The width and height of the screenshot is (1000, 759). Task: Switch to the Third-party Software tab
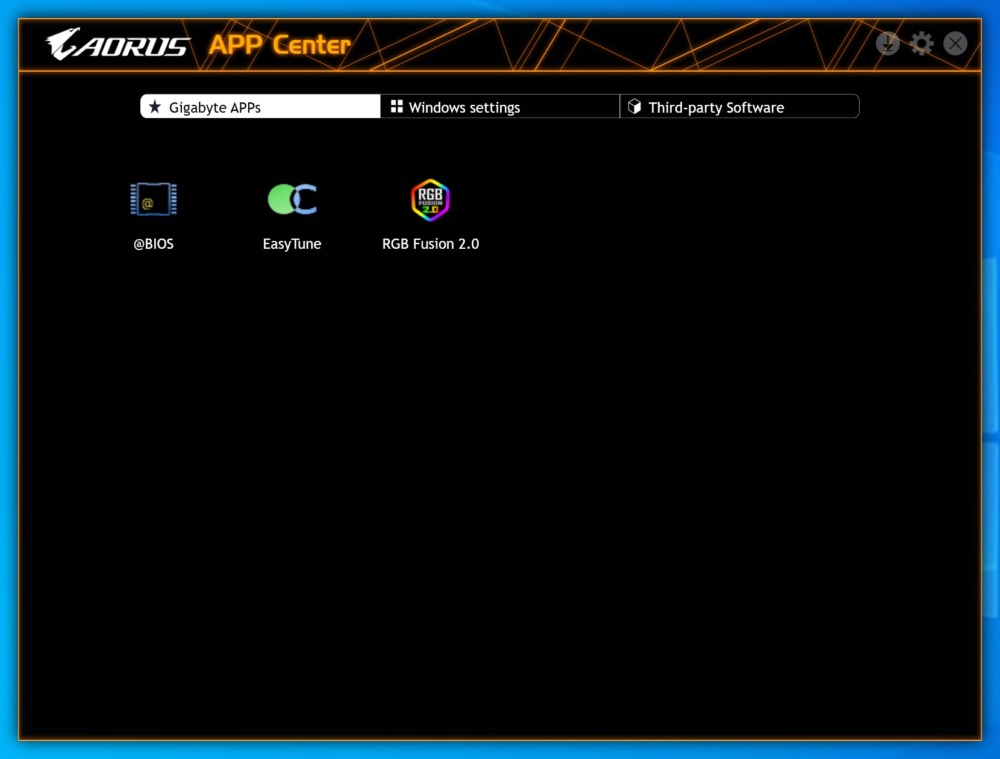[x=740, y=107]
